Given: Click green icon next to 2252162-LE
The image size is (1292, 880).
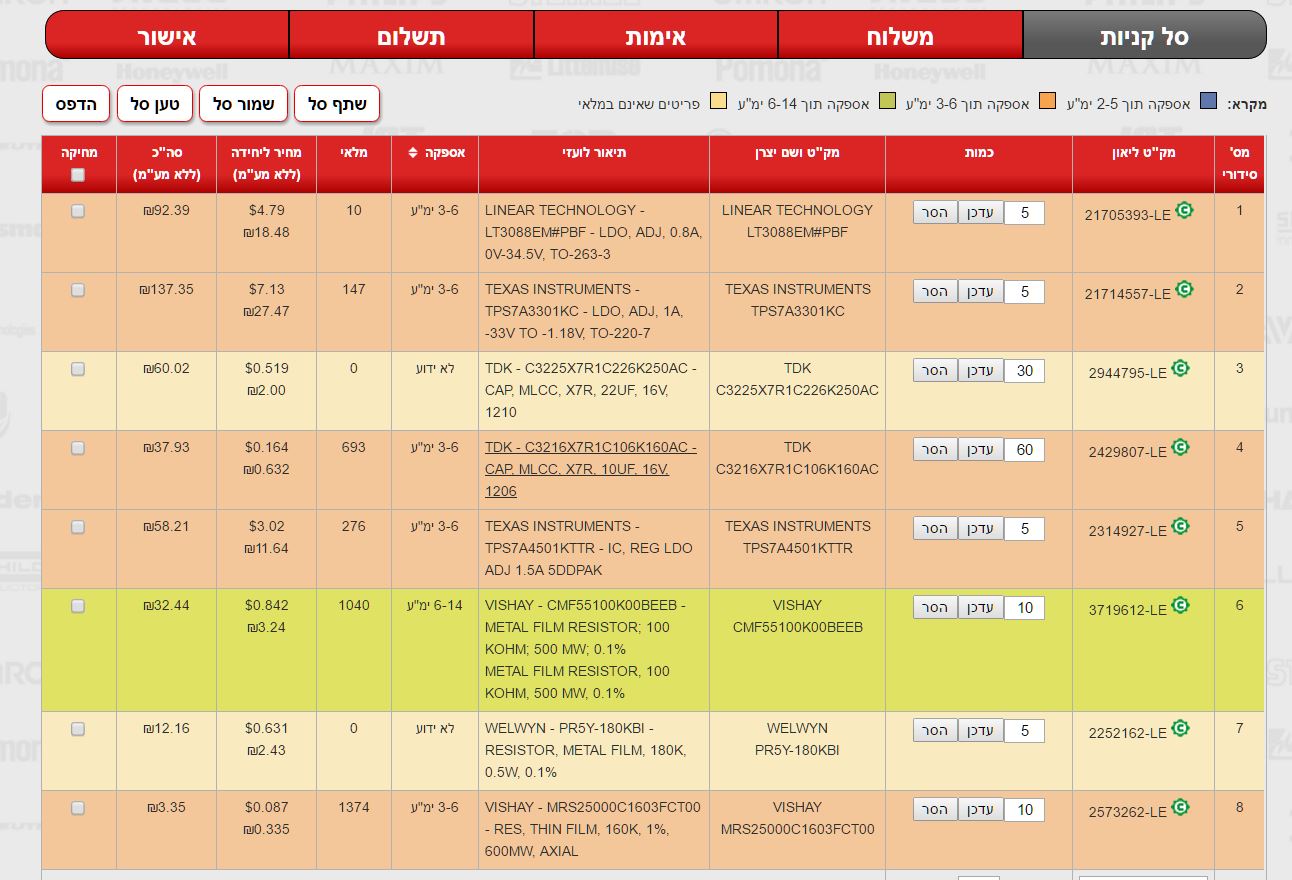Looking at the screenshot, I should [1180, 728].
